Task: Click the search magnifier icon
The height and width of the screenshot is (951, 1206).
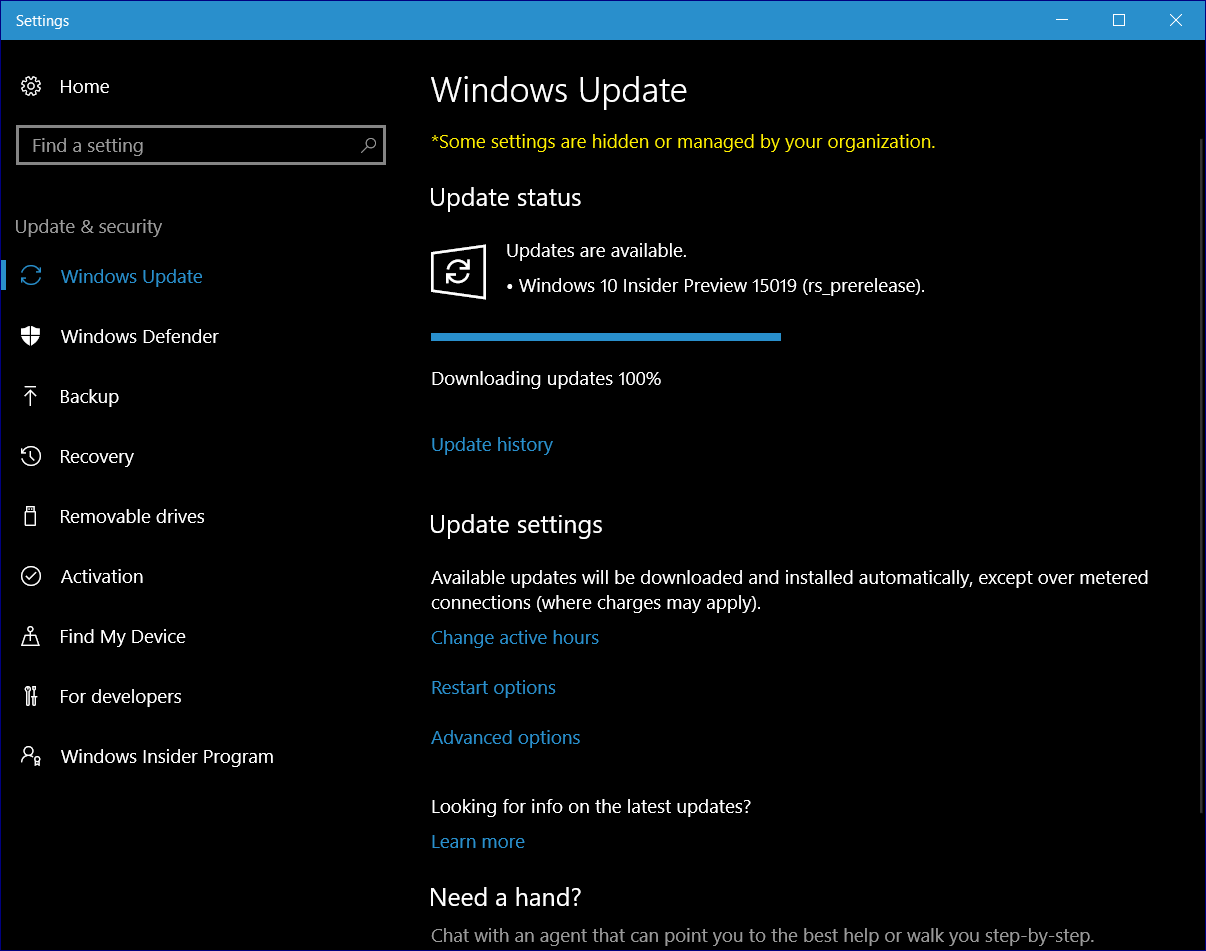Action: coord(368,146)
